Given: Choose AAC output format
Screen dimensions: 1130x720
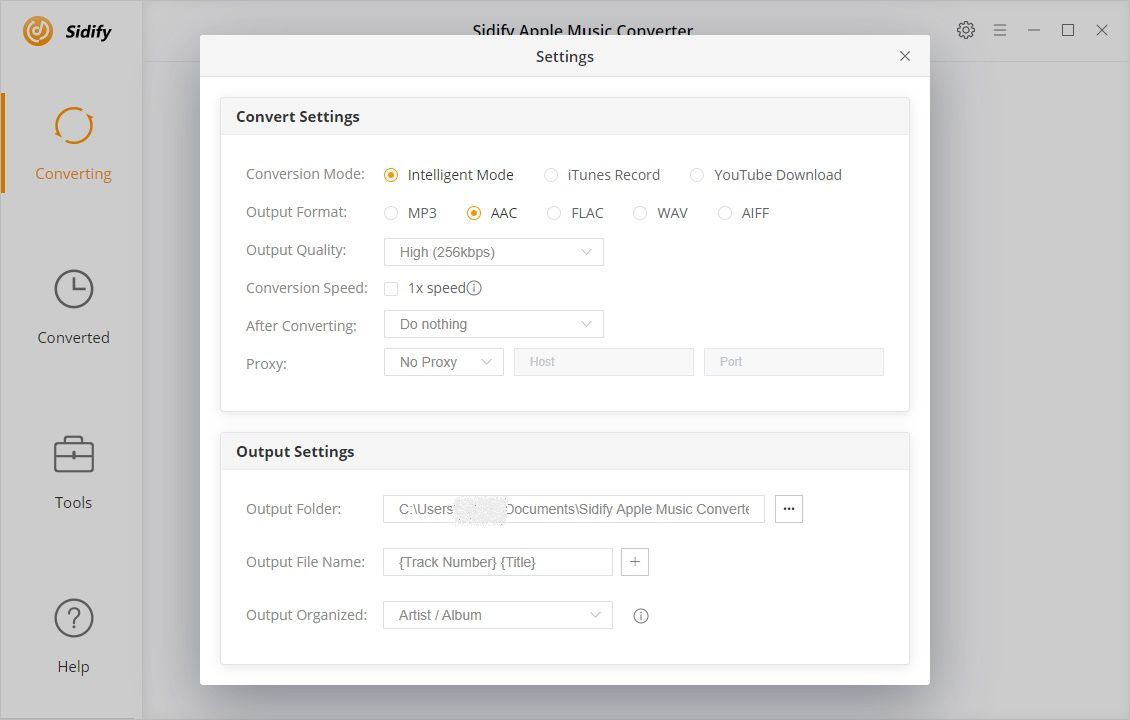Looking at the screenshot, I should click(x=473, y=213).
